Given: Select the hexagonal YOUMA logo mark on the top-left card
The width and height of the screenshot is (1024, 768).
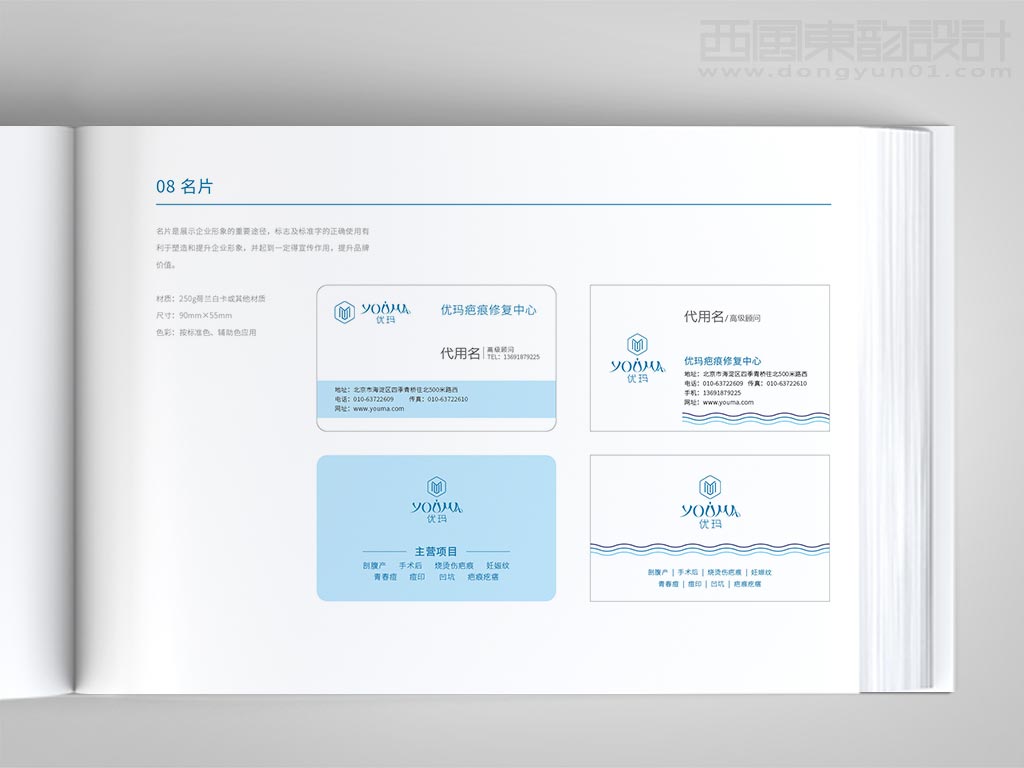Looking at the screenshot, I should [345, 311].
